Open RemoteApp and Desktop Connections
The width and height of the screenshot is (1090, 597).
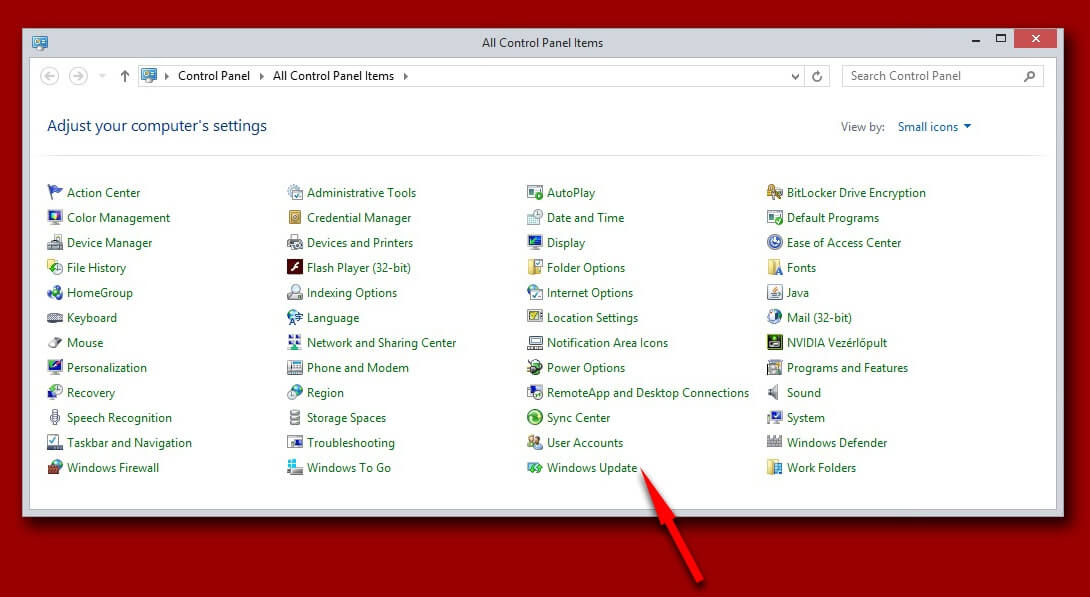(x=648, y=393)
